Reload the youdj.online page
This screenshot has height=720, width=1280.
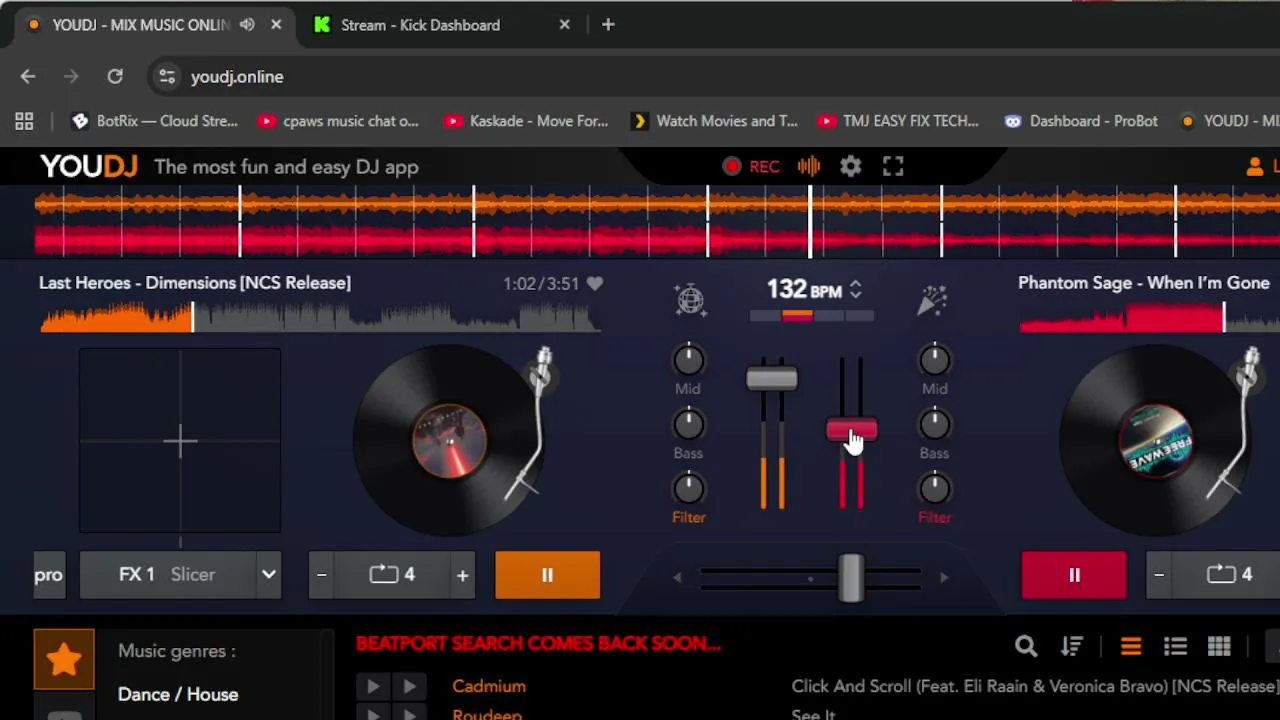[x=115, y=76]
